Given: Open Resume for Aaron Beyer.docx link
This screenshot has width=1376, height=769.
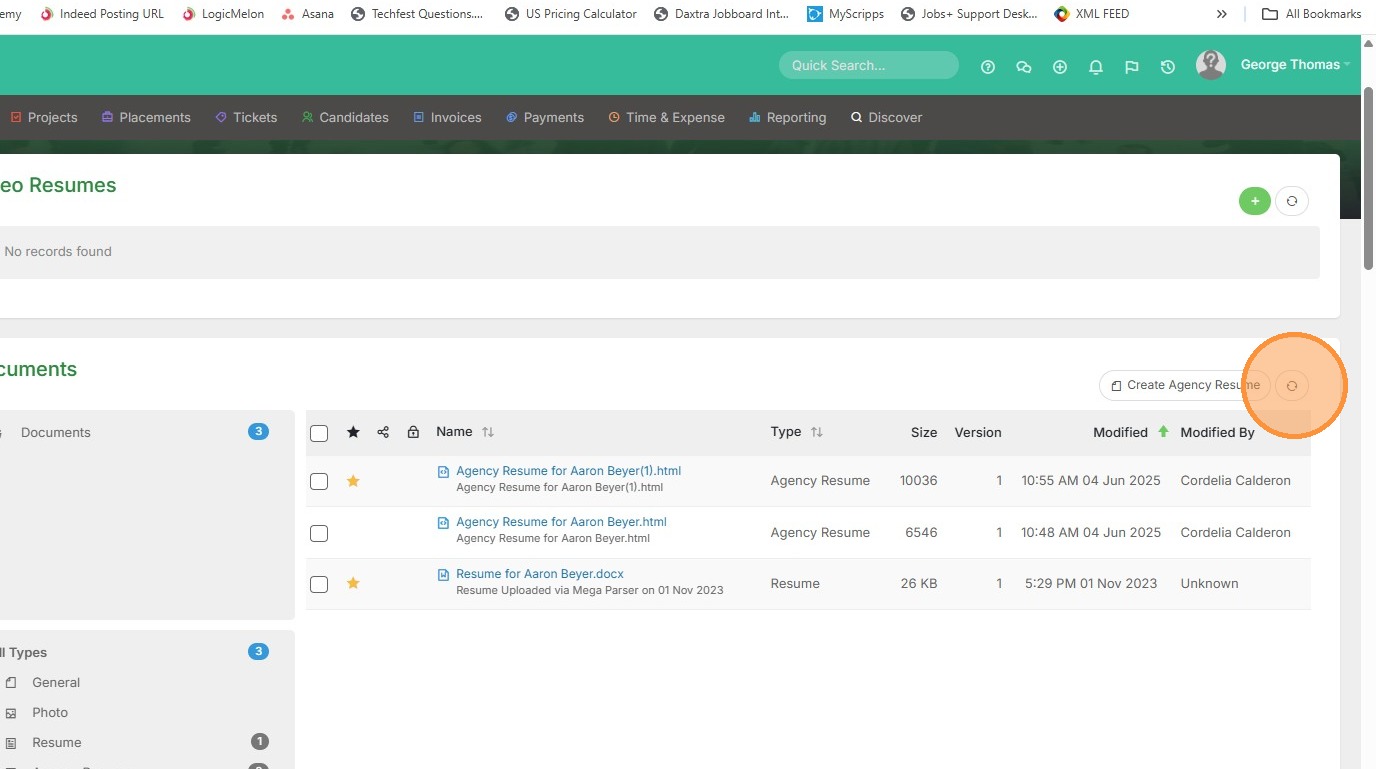Looking at the screenshot, I should (539, 574).
